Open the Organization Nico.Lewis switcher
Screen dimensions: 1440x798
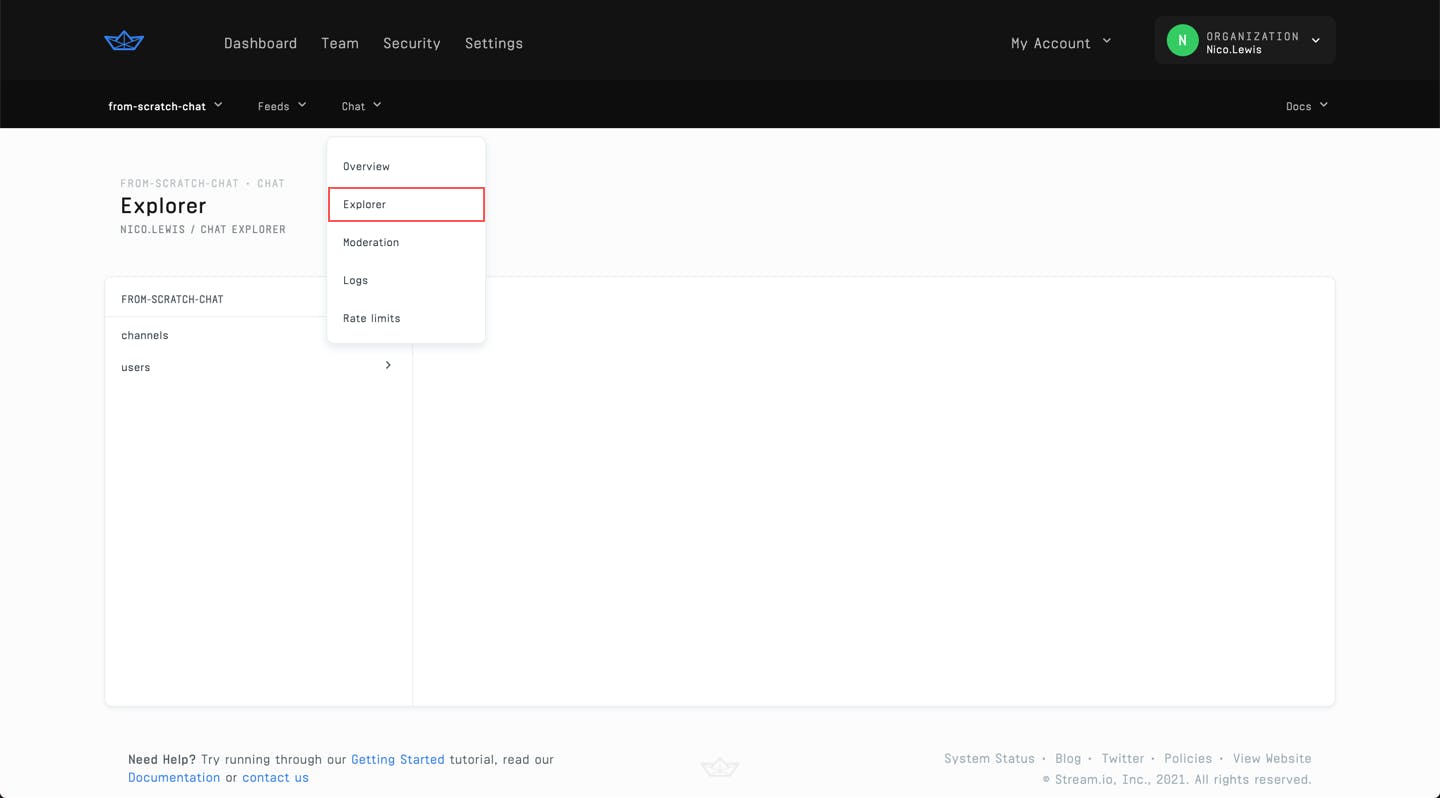pos(1245,41)
